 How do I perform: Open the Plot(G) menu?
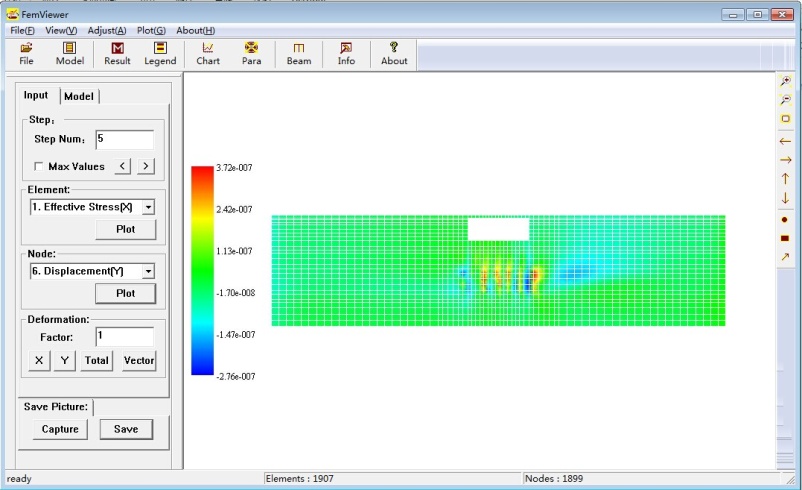(x=151, y=30)
